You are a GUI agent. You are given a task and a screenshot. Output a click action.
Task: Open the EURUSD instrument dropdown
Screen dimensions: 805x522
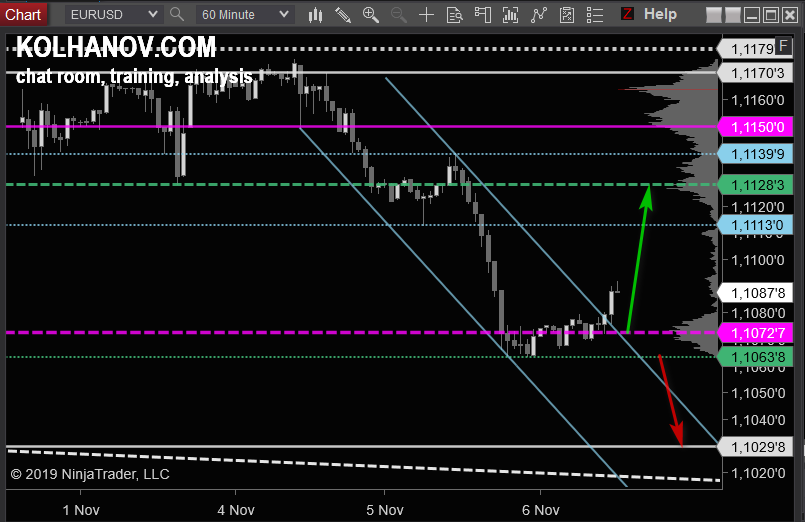pos(113,14)
